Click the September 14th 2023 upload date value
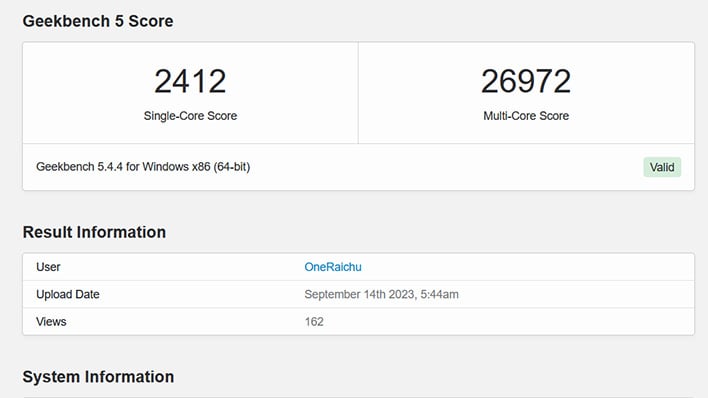Viewport: 708px width, 398px height. click(359, 295)
